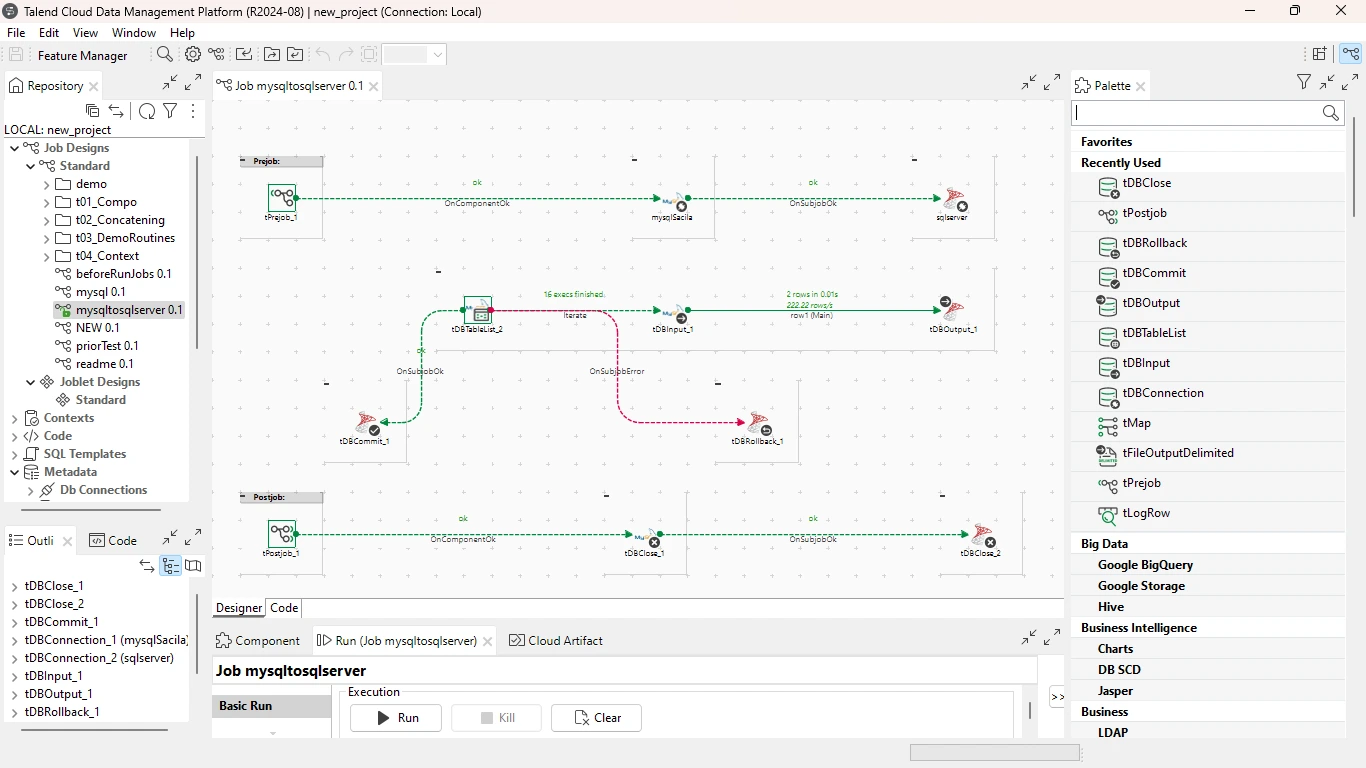Click the tPrejob_1 component on canvas
Screen dimensions: 1366x768
tap(282, 198)
